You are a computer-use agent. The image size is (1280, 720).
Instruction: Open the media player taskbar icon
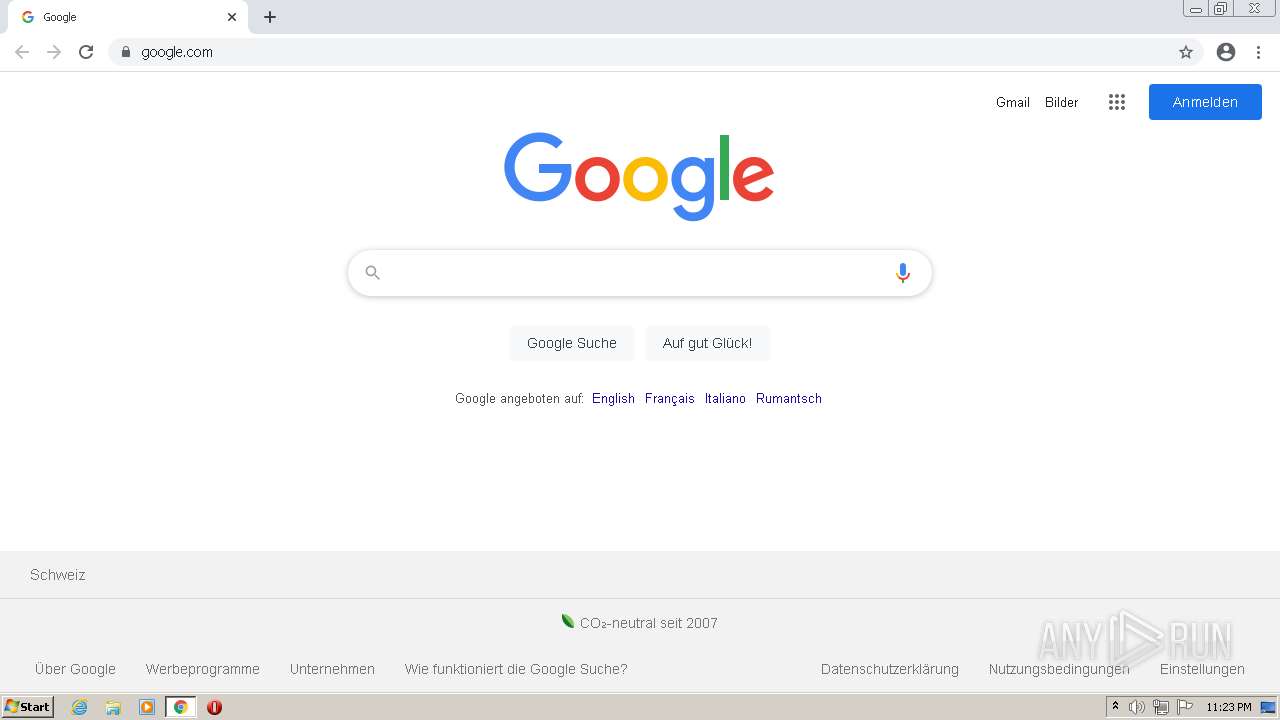click(x=147, y=707)
